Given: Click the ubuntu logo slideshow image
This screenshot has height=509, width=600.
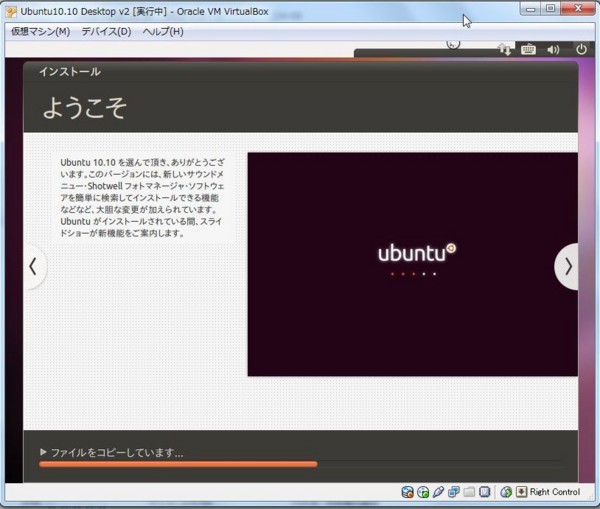Looking at the screenshot, I should pos(412,264).
